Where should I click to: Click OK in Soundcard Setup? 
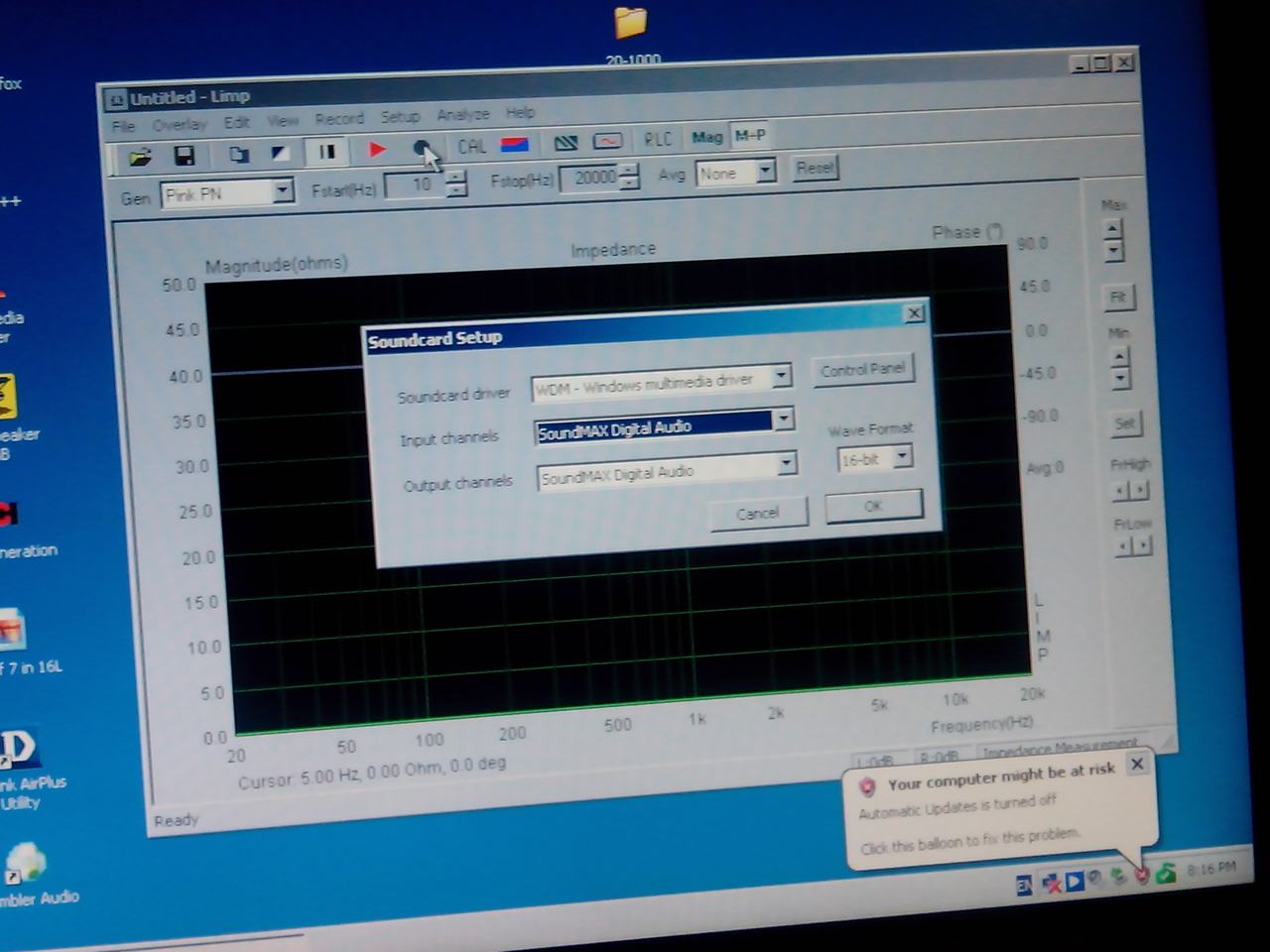[x=873, y=507]
